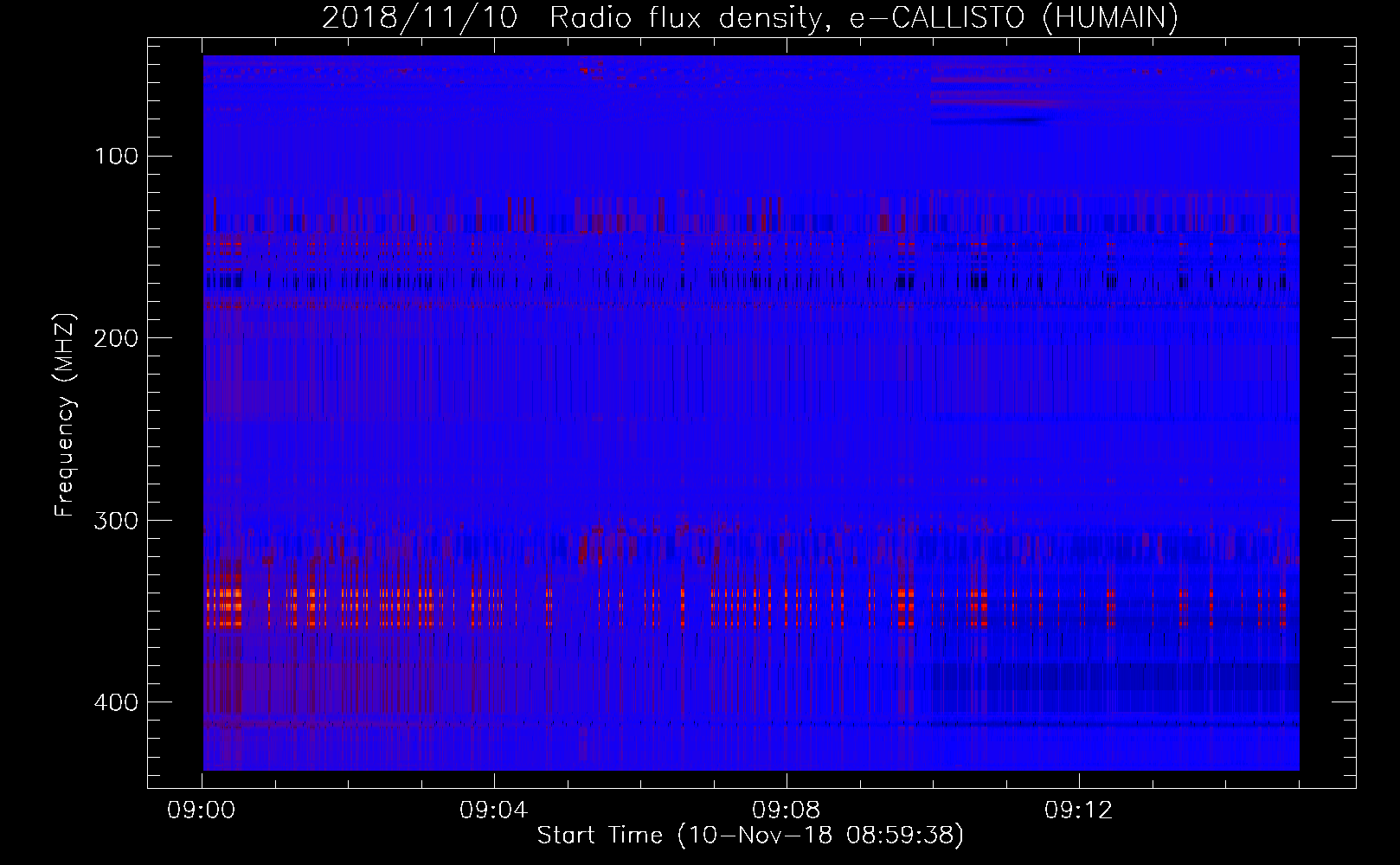
Task: Click the 'Frequency (MHZ)' axis label
Action: pyautogui.click(x=65, y=414)
